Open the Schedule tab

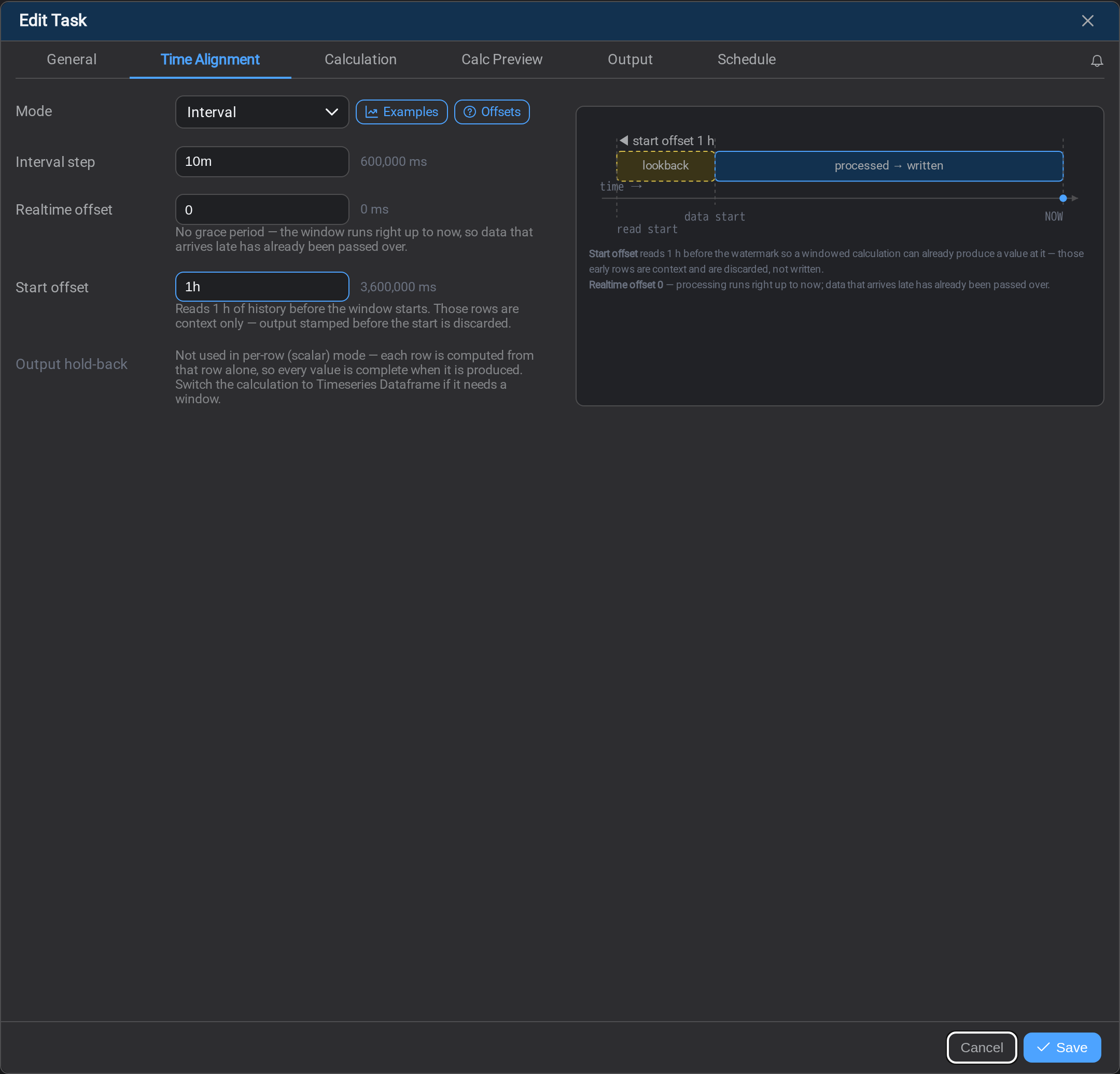(x=746, y=60)
